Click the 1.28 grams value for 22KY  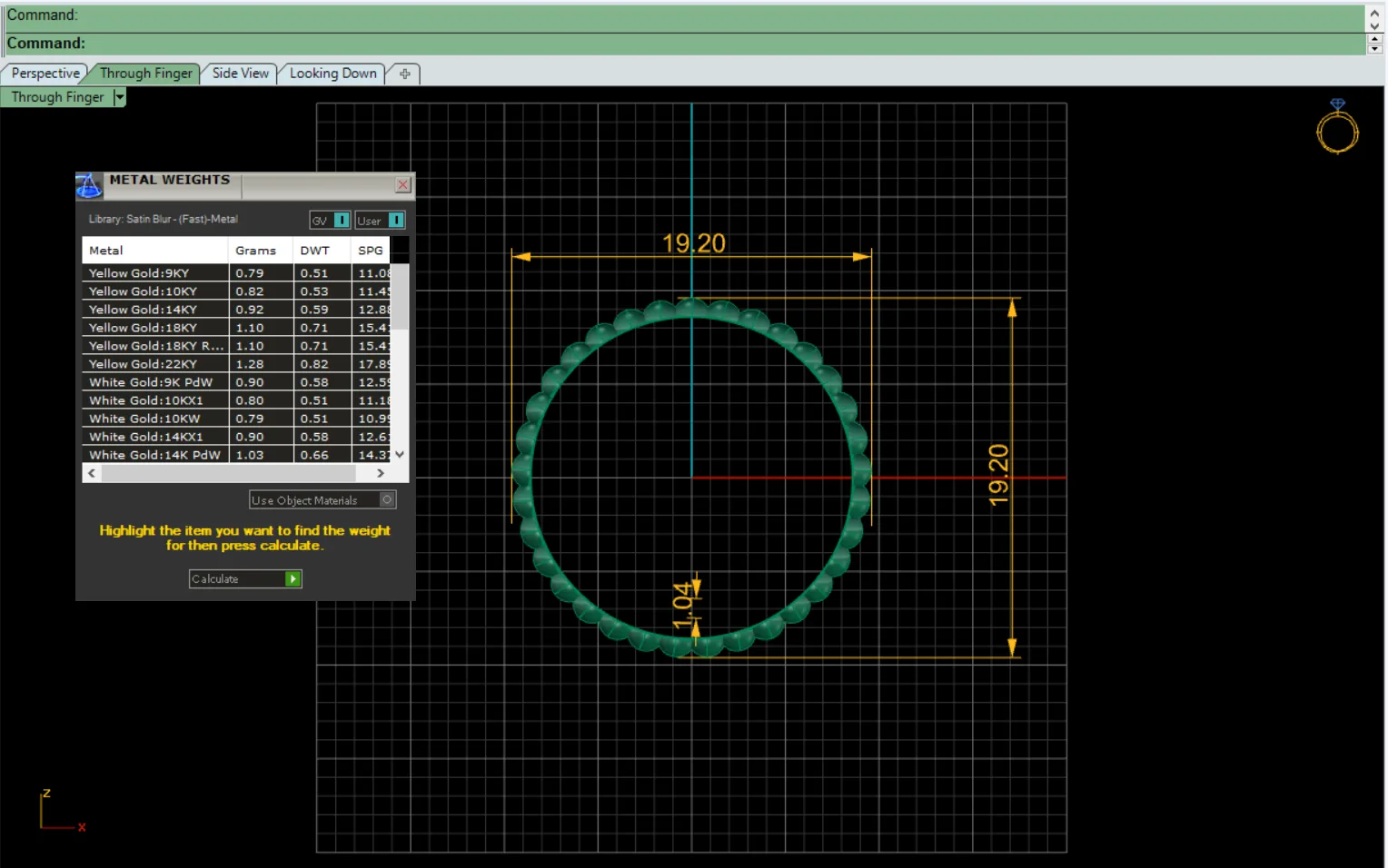pyautogui.click(x=250, y=364)
